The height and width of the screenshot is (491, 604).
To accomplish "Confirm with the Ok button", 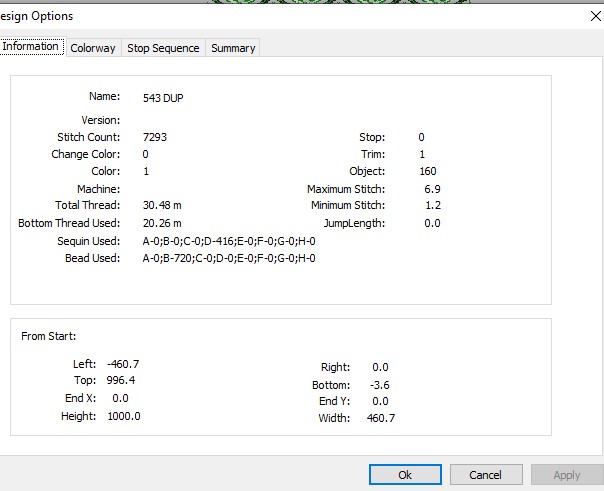I will click(405, 474).
